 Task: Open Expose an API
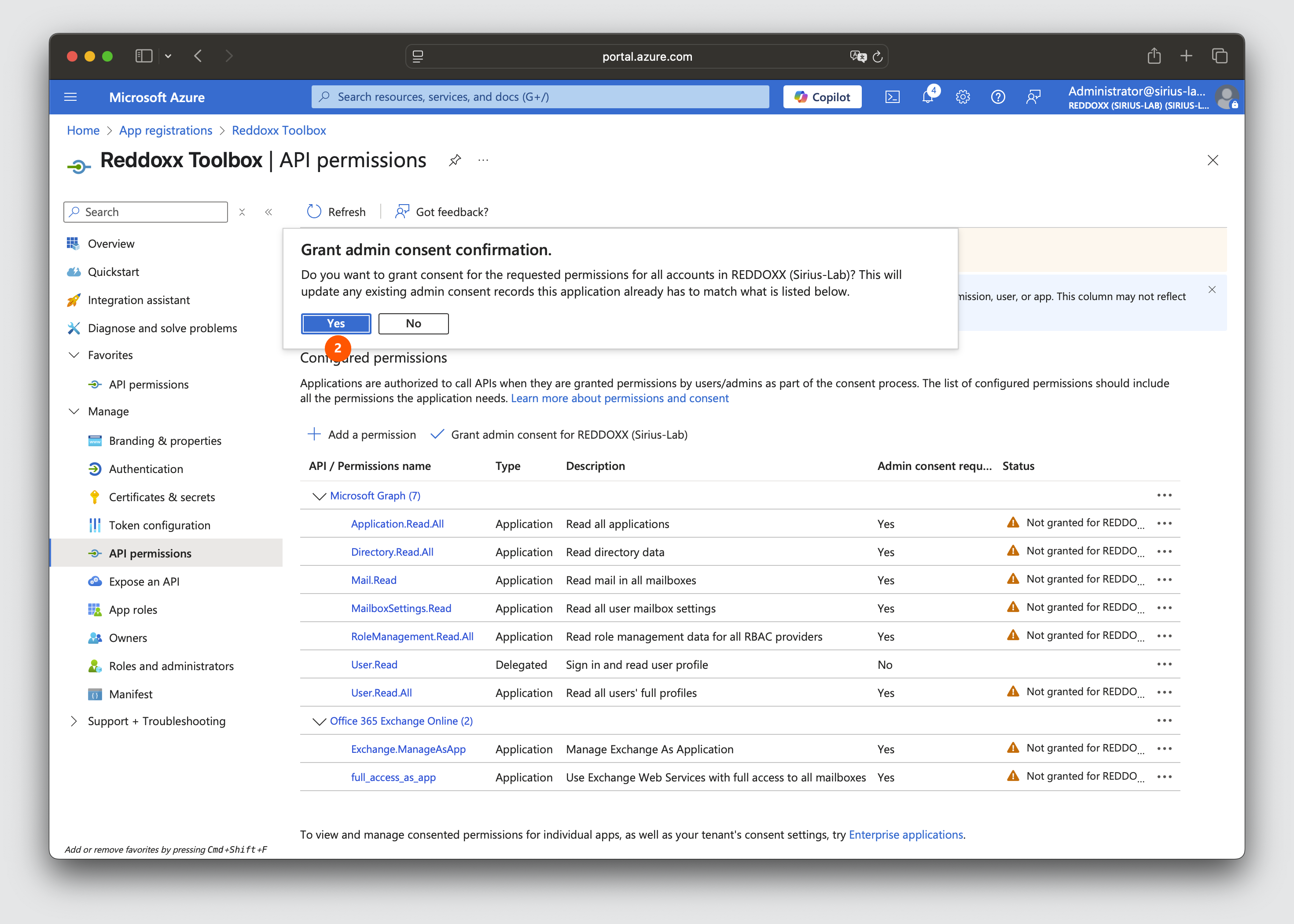click(144, 582)
